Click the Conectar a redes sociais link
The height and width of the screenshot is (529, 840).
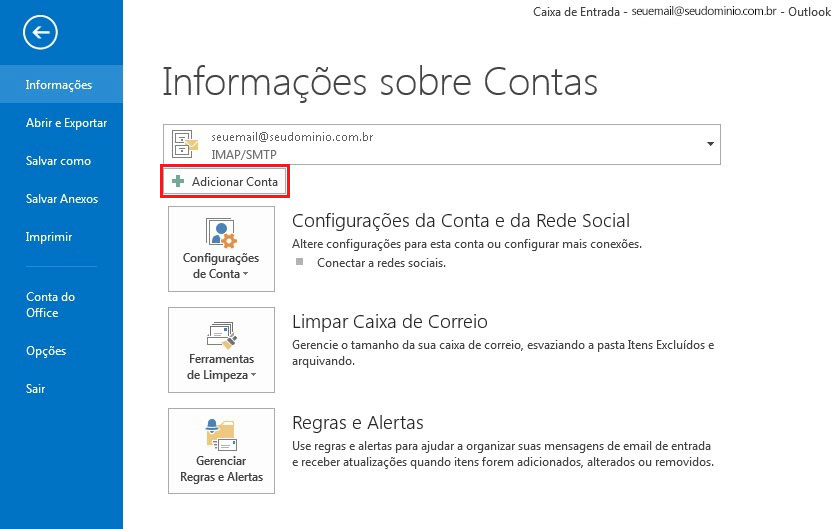381,263
